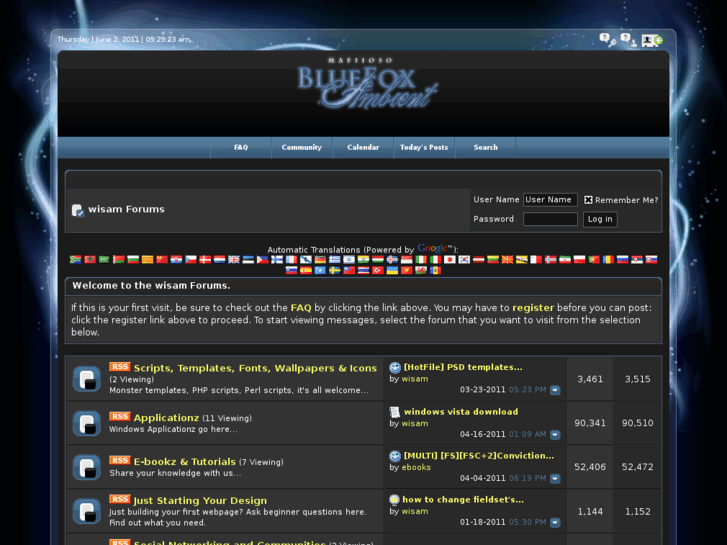
Task: Select the China flag translation
Action: (162, 259)
